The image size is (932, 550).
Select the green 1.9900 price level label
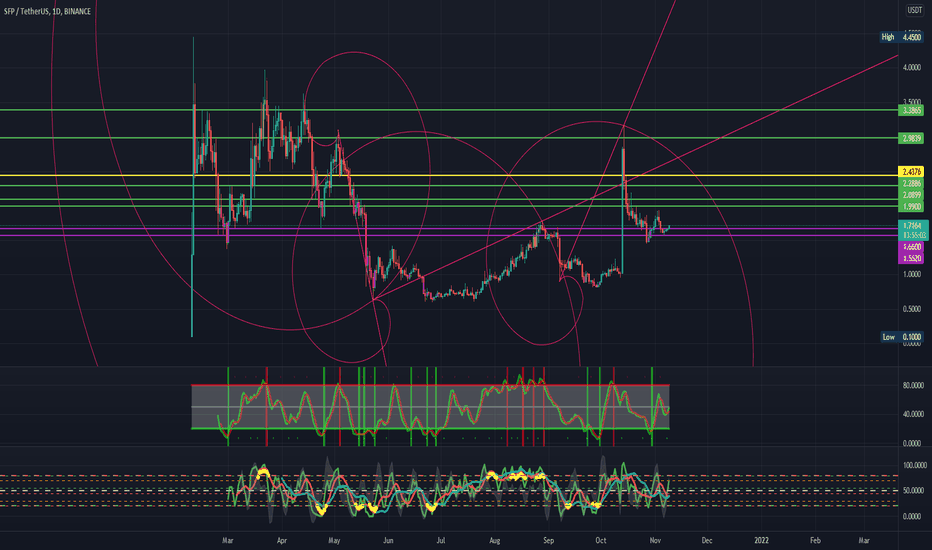(x=911, y=207)
